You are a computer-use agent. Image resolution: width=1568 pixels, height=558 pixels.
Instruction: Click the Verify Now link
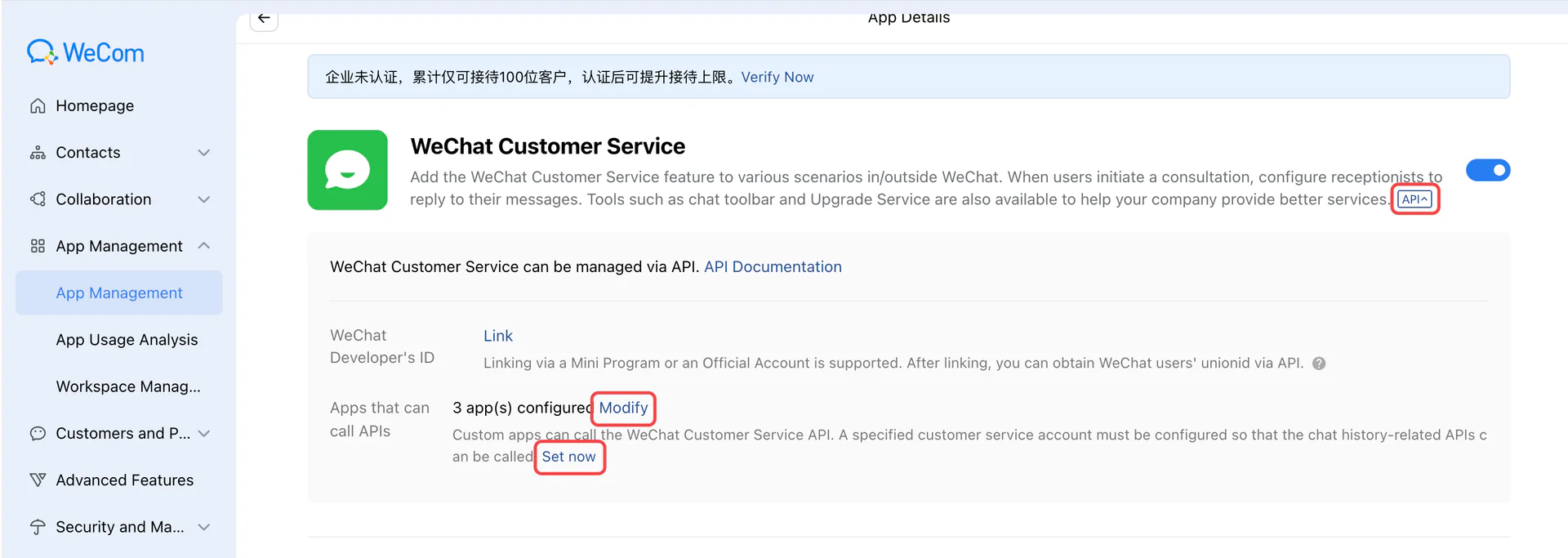pyautogui.click(x=777, y=77)
